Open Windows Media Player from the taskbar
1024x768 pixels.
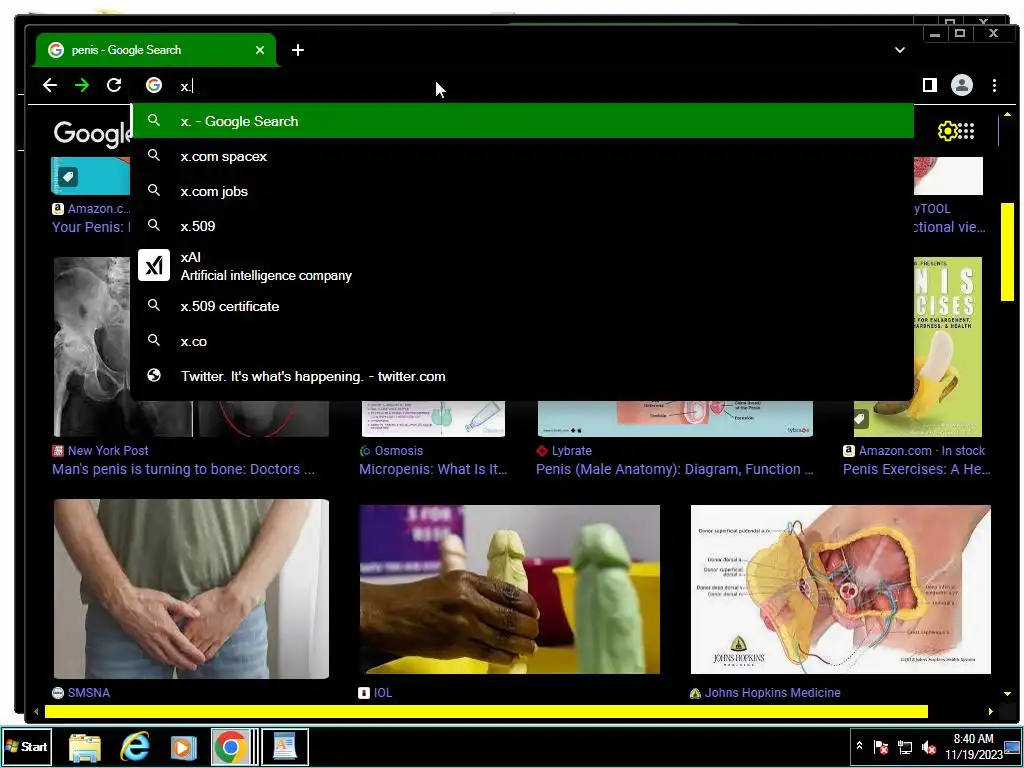coord(184,747)
